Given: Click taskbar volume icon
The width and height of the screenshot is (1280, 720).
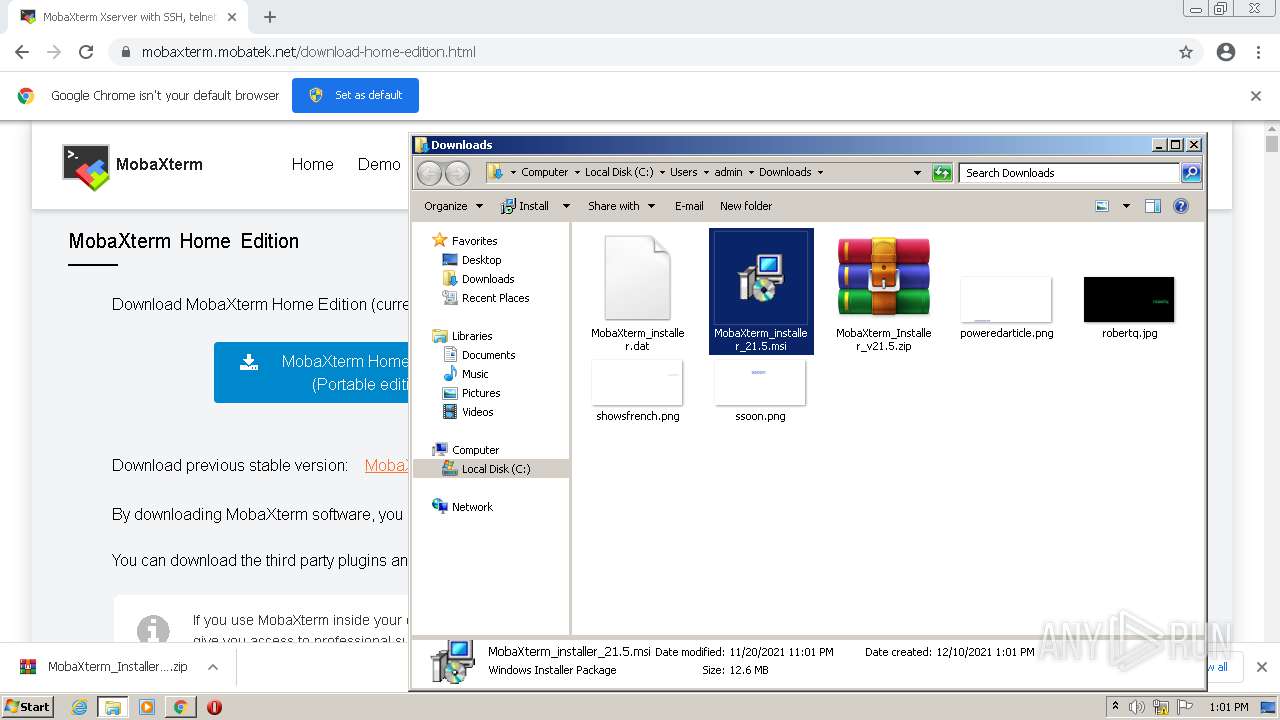Looking at the screenshot, I should (1137, 707).
